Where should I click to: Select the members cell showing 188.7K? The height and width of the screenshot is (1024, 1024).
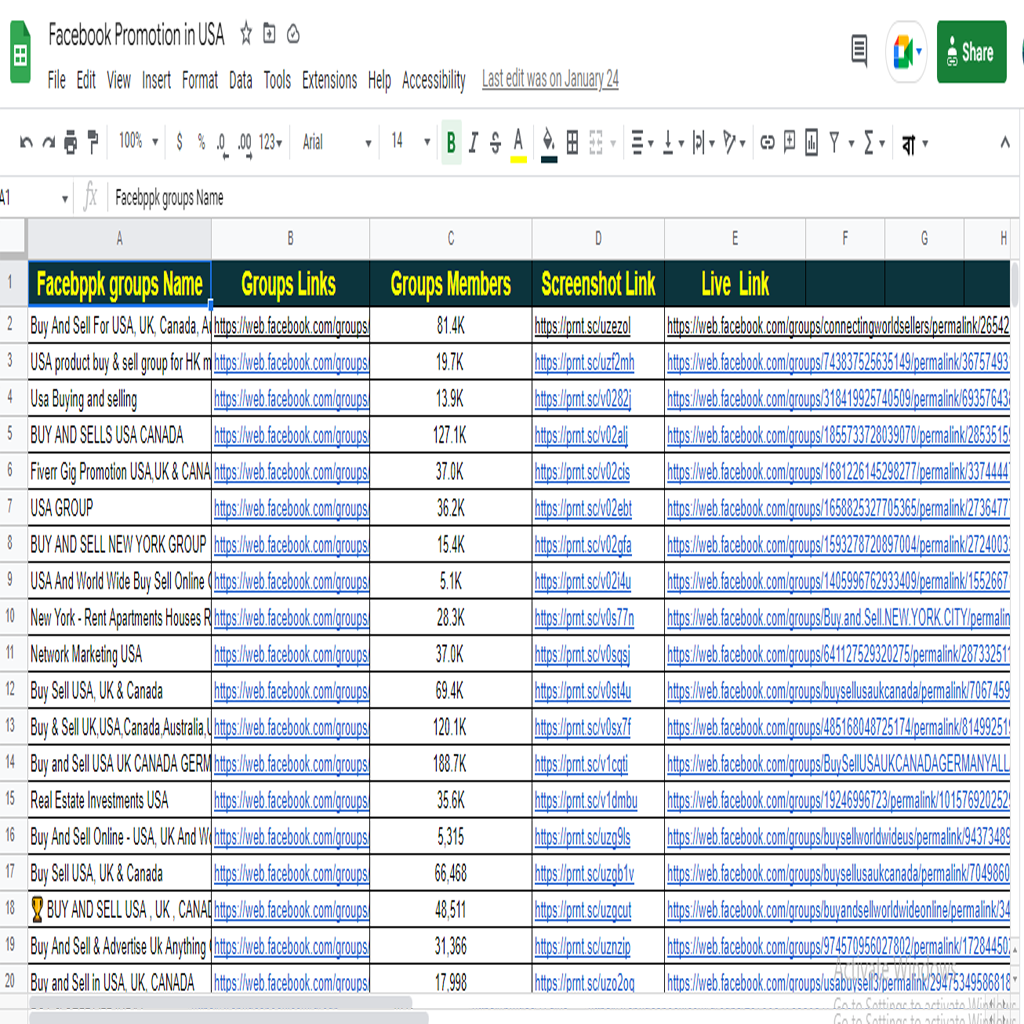[x=451, y=764]
